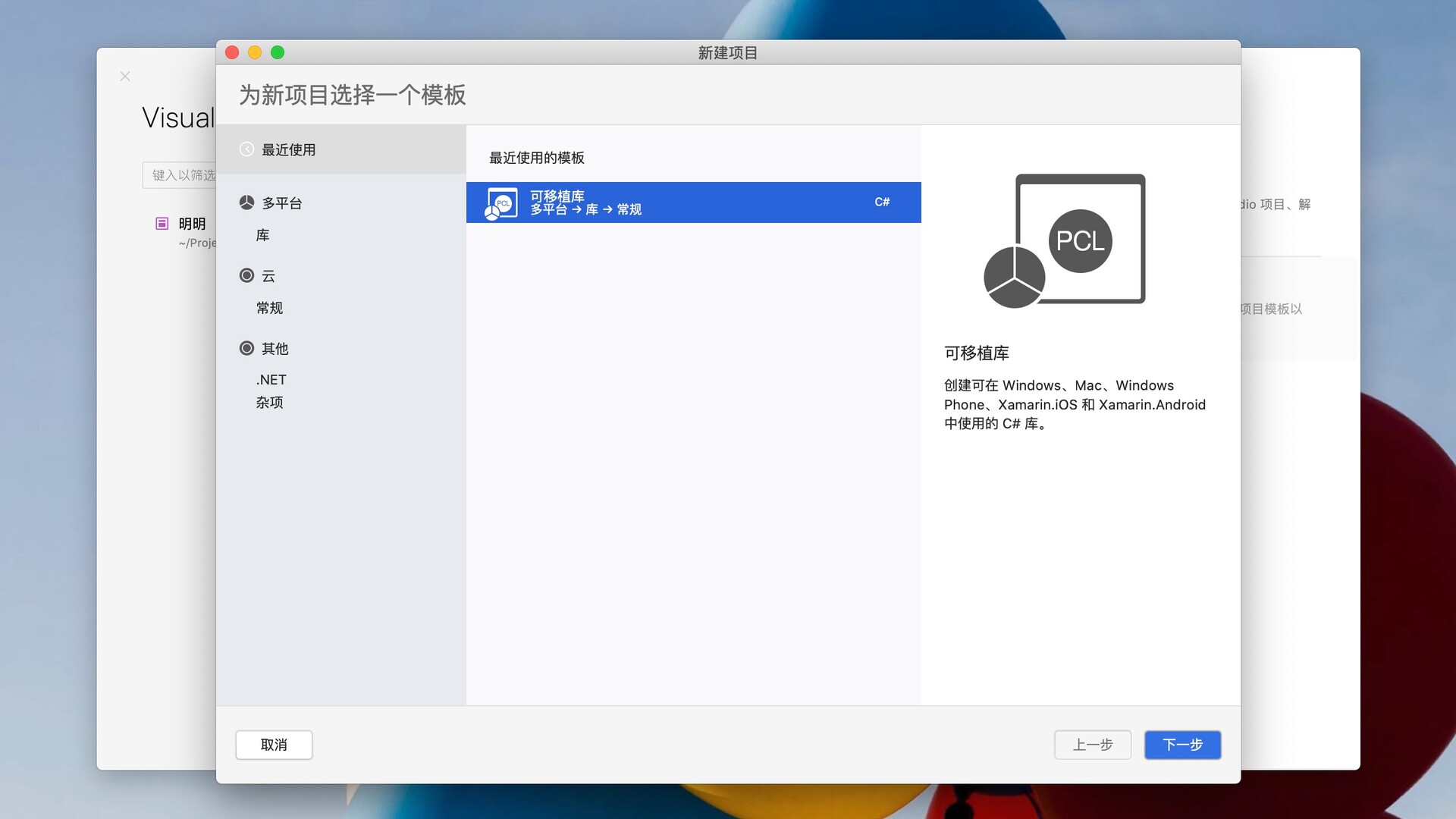Image resolution: width=1456 pixels, height=819 pixels.
Task: Select the 库 subcategory under 多平台
Action: point(262,235)
